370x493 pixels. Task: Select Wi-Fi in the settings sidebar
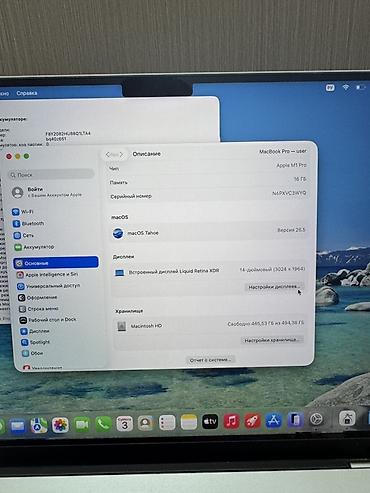pos(23,212)
